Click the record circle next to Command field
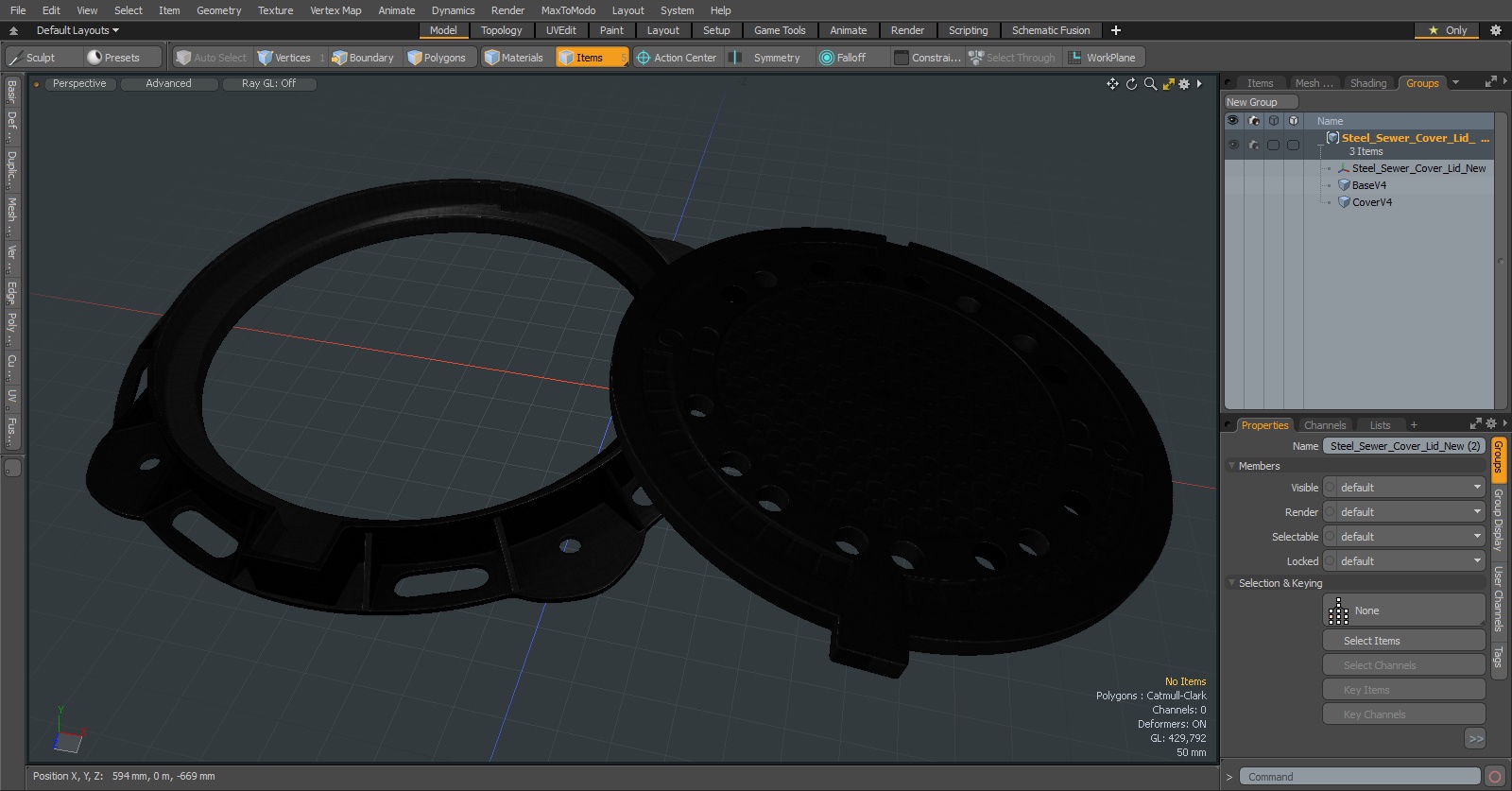 [x=1495, y=777]
